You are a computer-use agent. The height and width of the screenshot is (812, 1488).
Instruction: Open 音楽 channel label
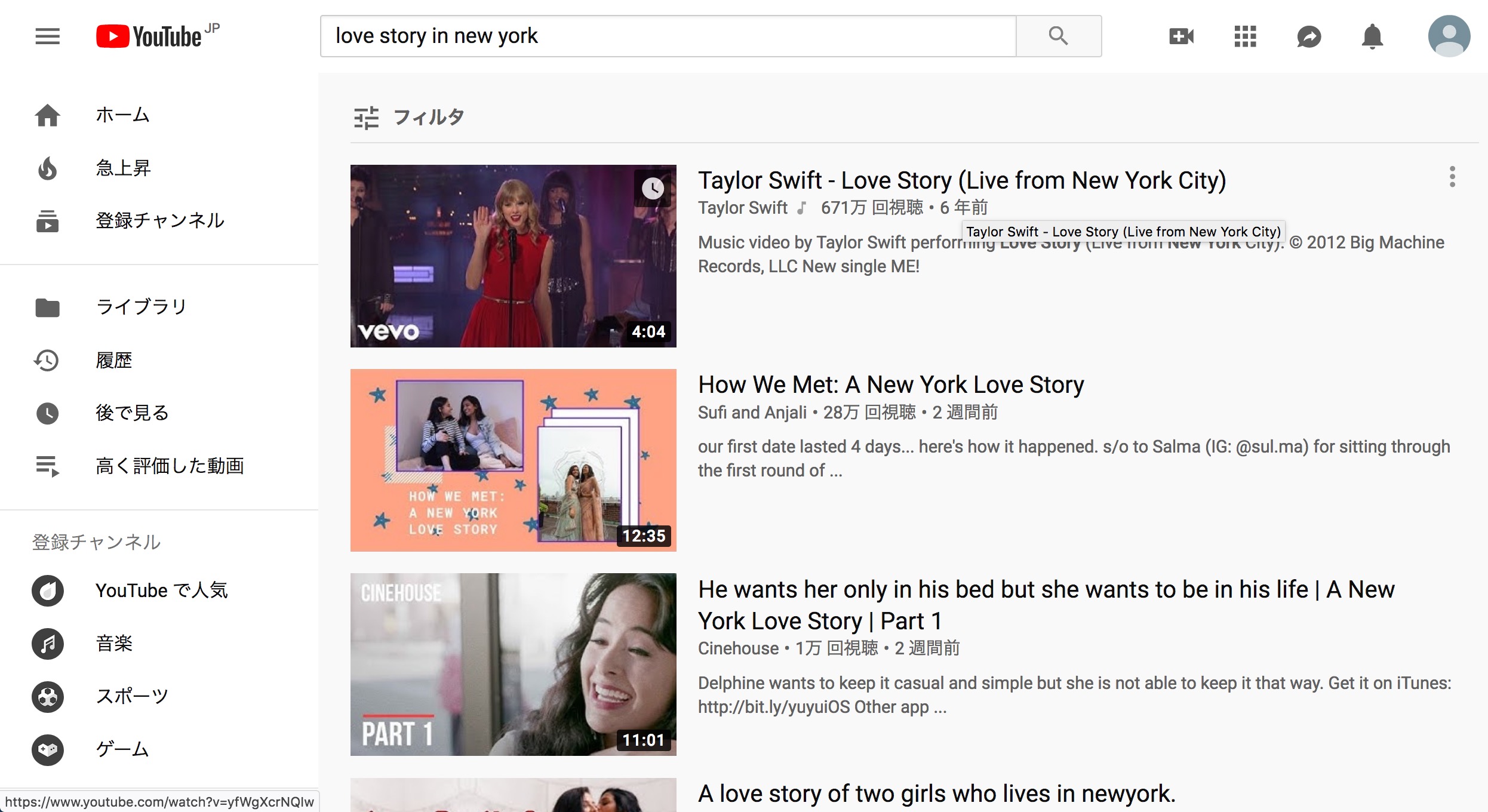pos(114,644)
